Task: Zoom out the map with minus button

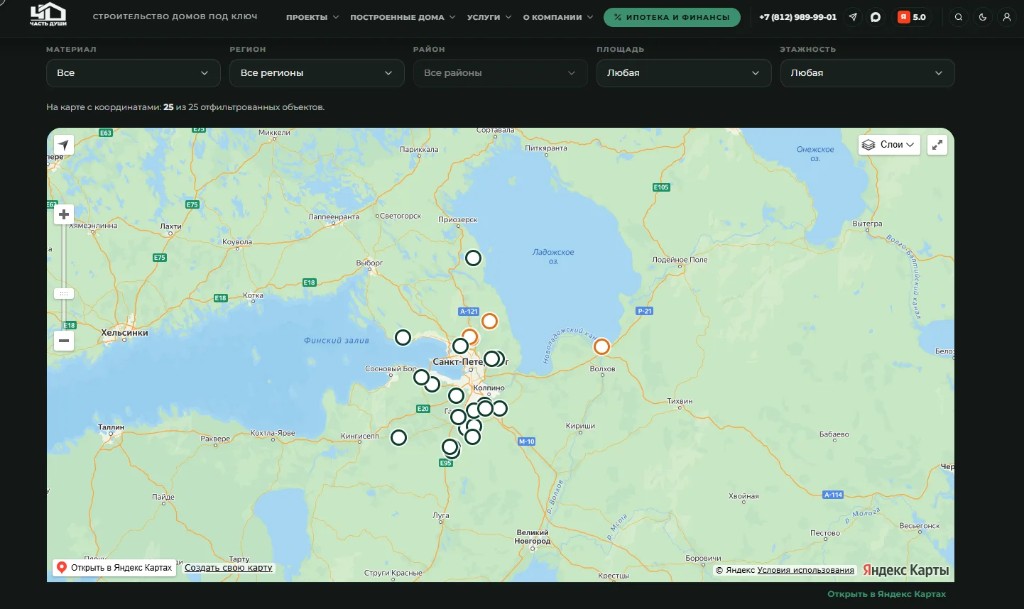Action: [x=63, y=340]
